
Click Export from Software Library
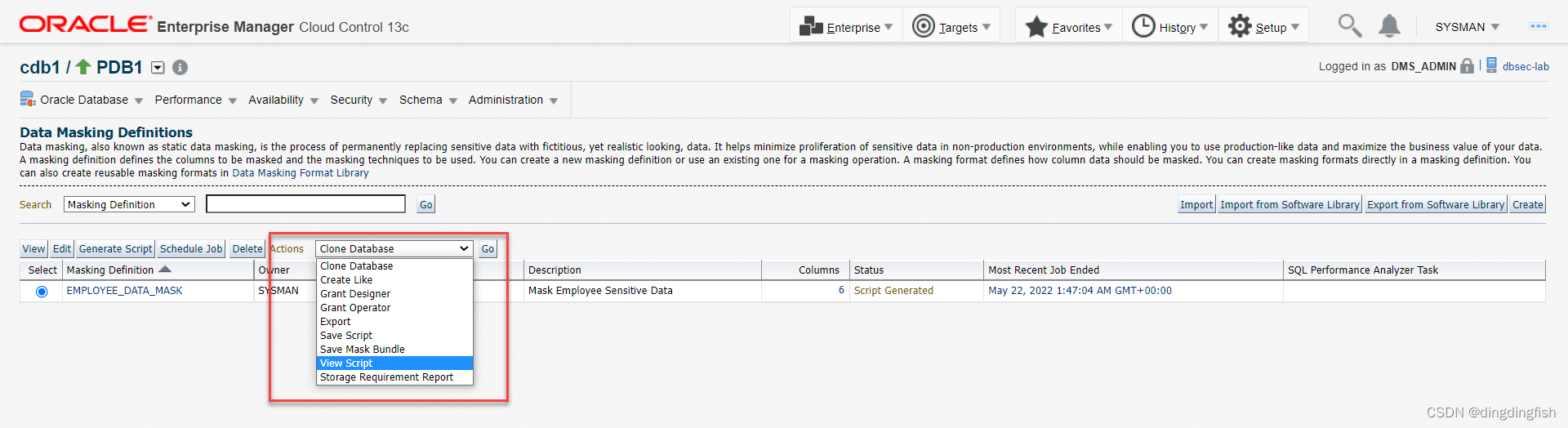(x=1436, y=205)
